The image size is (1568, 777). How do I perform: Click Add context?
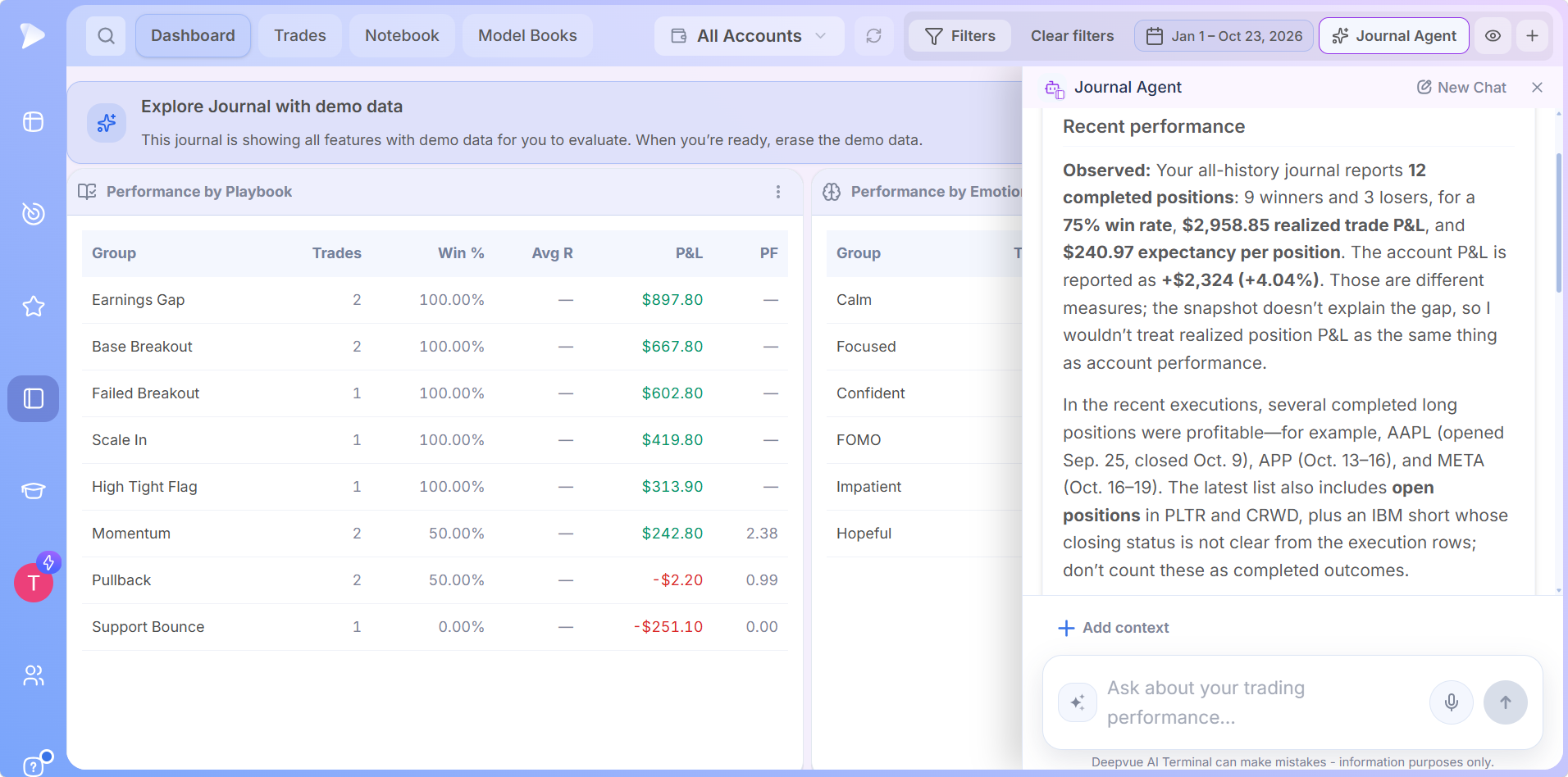click(x=1114, y=628)
